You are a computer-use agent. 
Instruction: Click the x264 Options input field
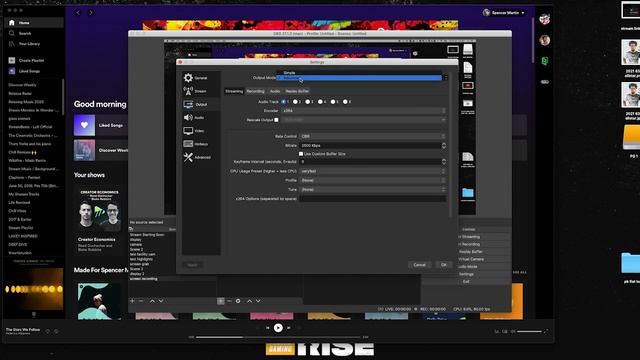click(373, 199)
